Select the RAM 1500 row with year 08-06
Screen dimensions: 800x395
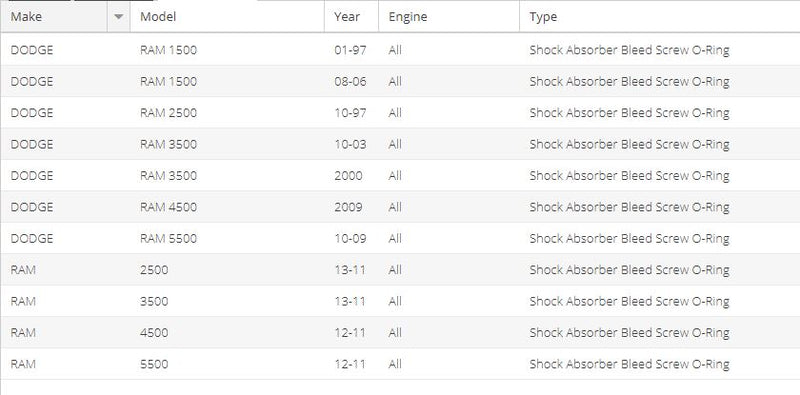click(x=401, y=81)
